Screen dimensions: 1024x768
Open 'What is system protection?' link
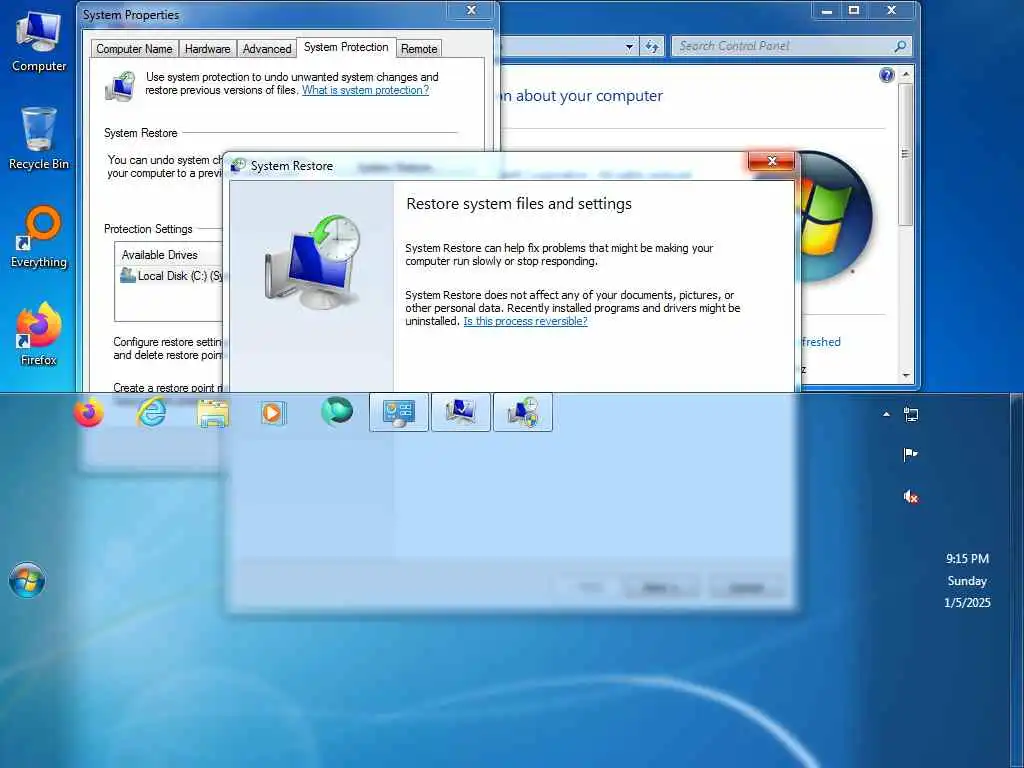365,90
